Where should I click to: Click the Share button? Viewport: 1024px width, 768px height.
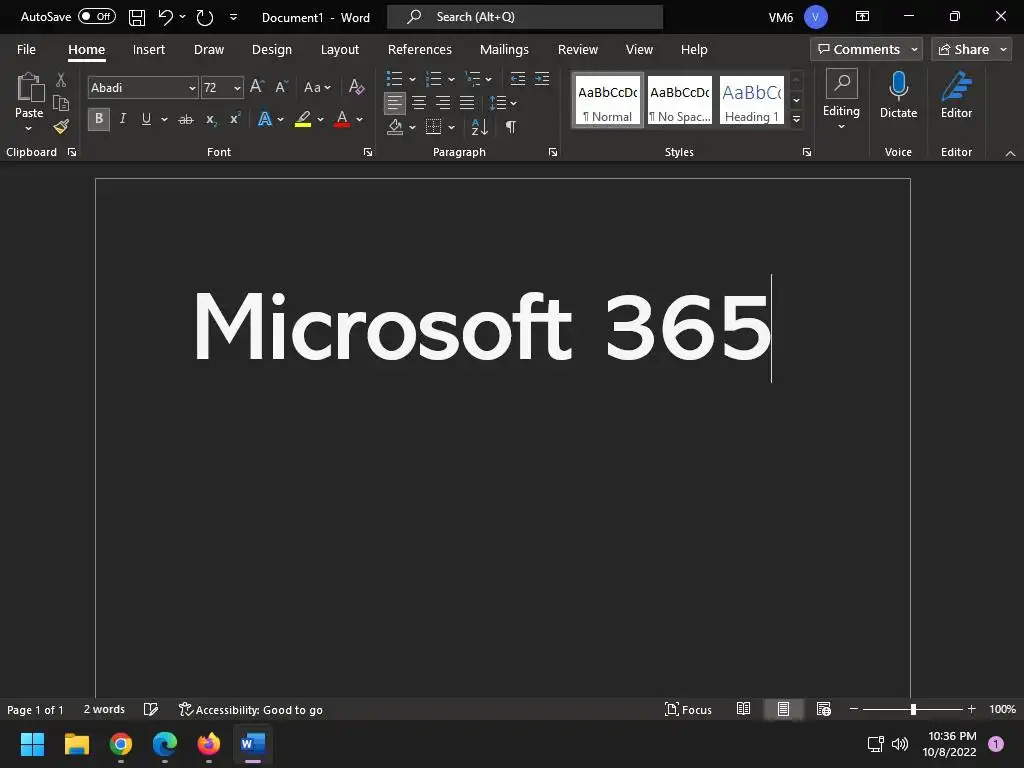pos(971,49)
